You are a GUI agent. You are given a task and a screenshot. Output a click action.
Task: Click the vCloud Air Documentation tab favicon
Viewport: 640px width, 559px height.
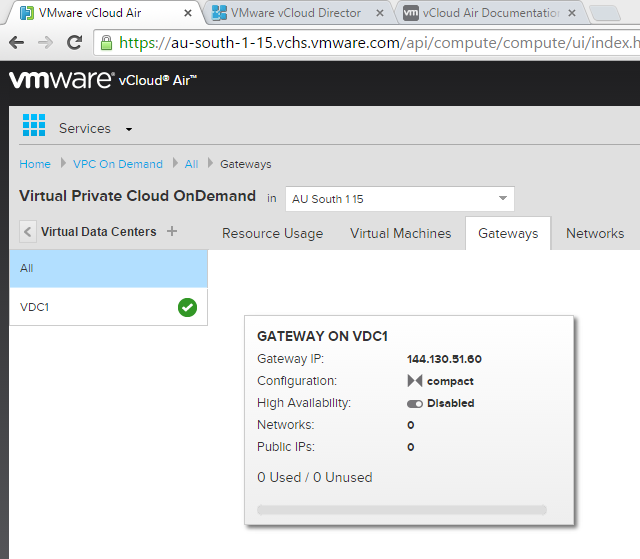point(411,13)
